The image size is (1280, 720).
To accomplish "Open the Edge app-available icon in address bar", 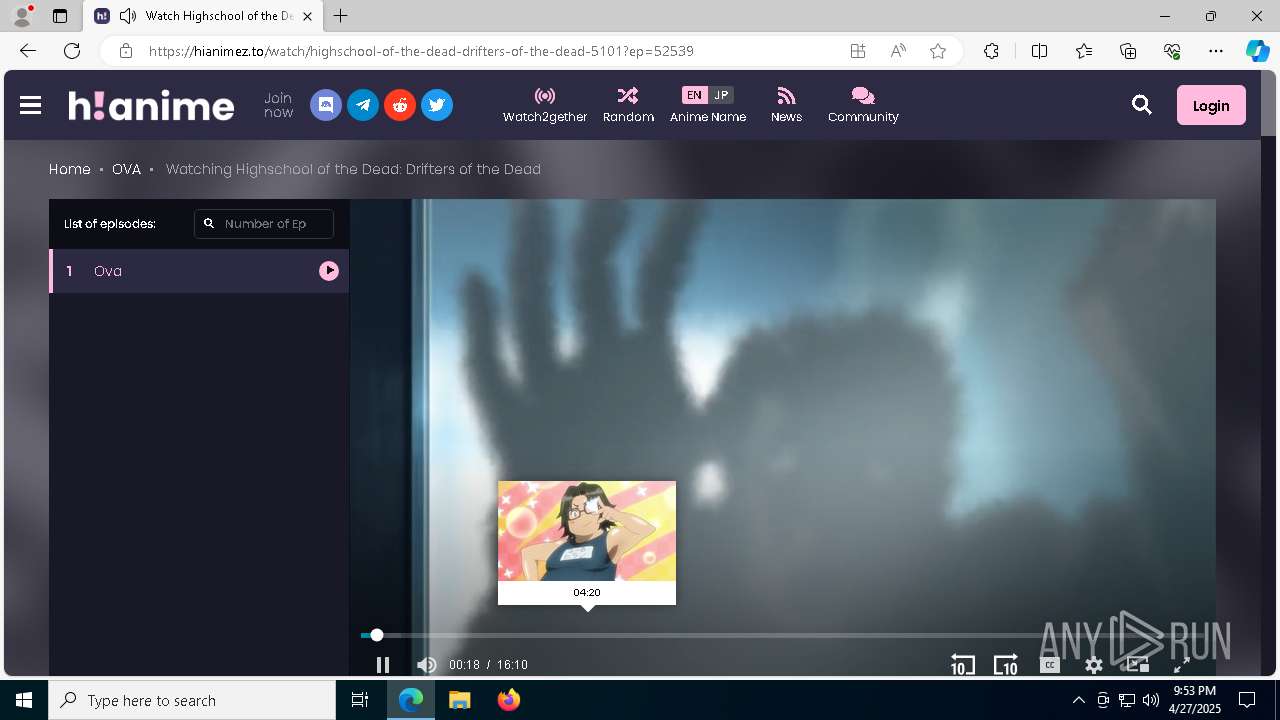I will pyautogui.click(x=858, y=51).
